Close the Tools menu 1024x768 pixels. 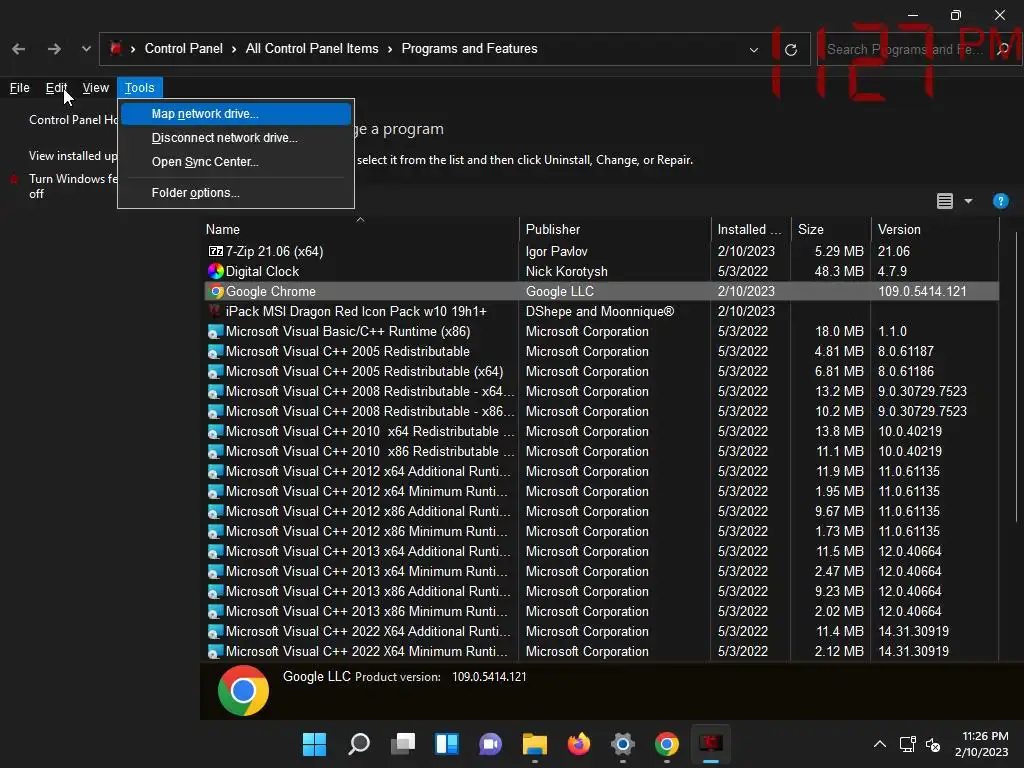140,88
